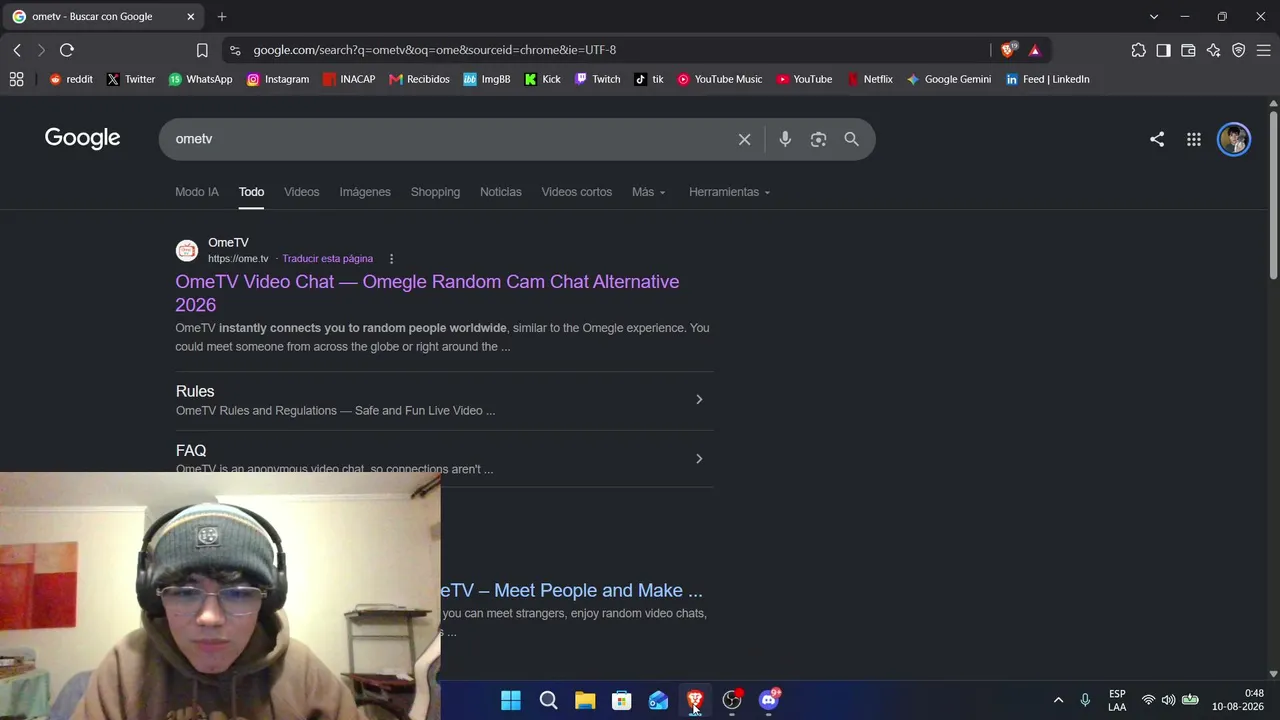This screenshot has width=1280, height=720.
Task: Switch to the 'Videos cortos' tab
Action: pos(576,192)
